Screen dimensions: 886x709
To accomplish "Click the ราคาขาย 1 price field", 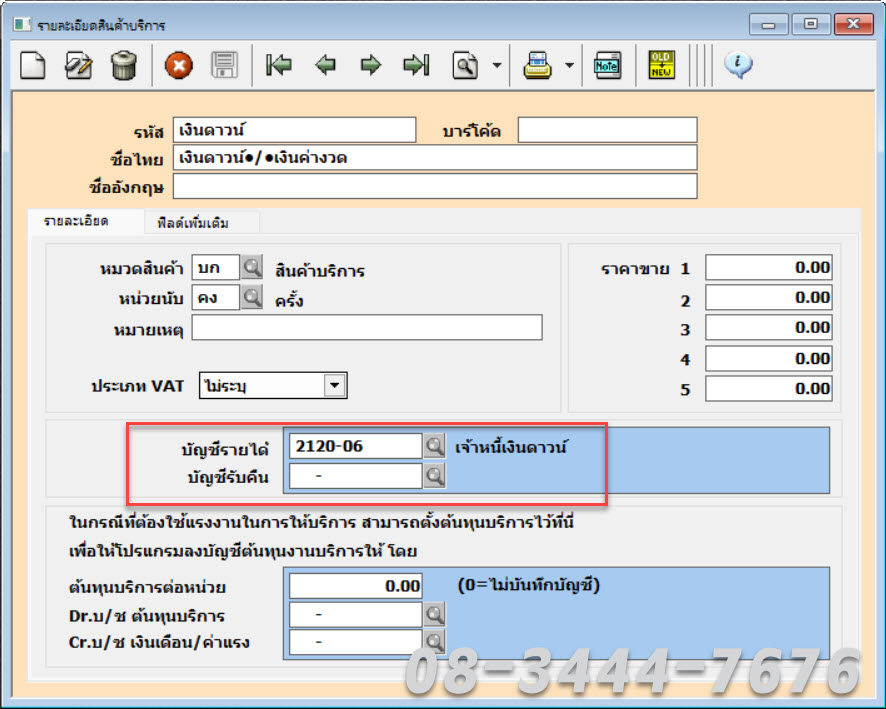I will 768,267.
